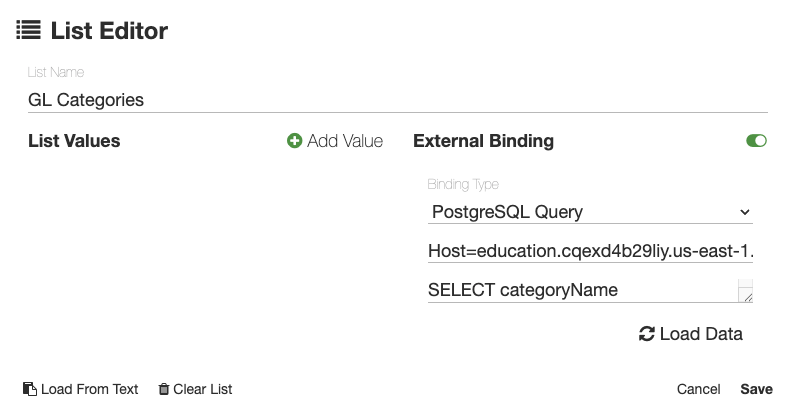Click the green plus icon beside Add Value
Viewport: 797px width, 418px height.
click(294, 141)
